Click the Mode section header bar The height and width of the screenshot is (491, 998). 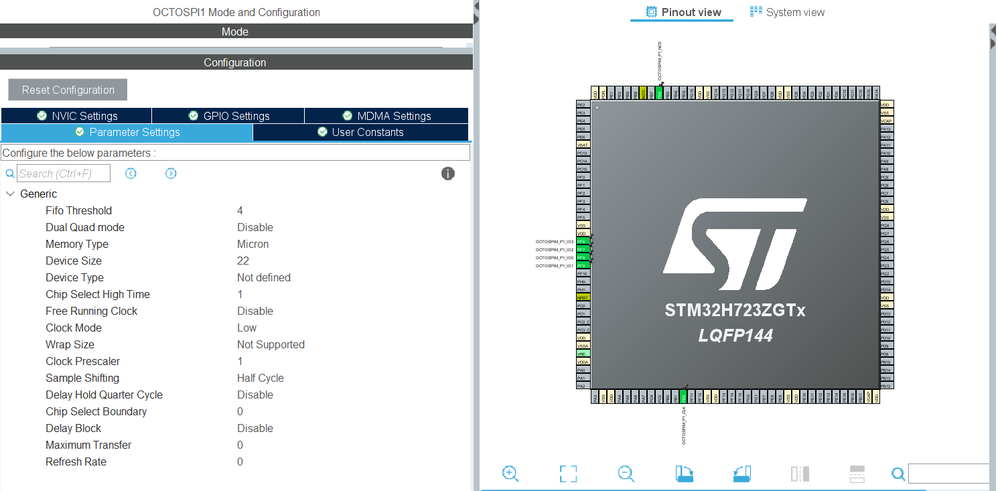click(x=235, y=31)
